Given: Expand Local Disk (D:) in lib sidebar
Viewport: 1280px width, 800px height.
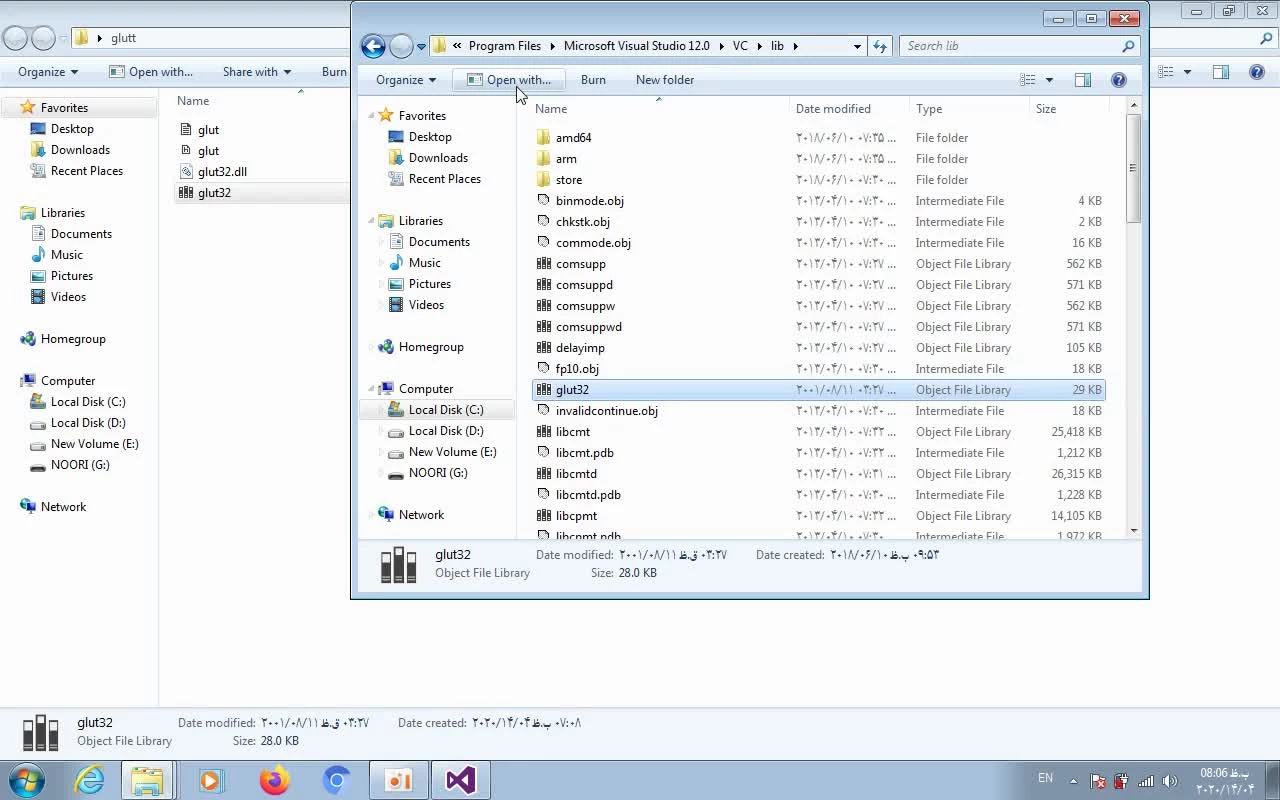Looking at the screenshot, I should coord(381,431).
